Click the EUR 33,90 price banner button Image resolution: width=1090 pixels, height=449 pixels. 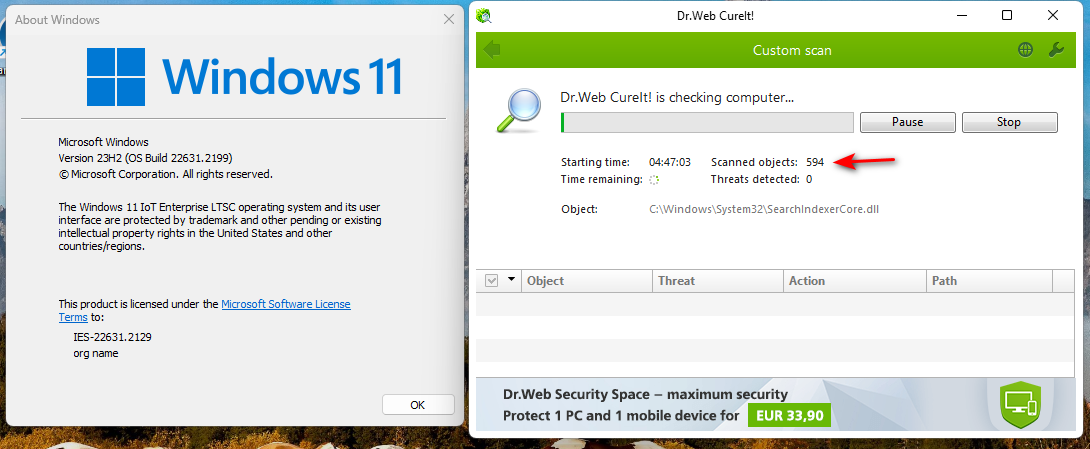click(x=789, y=416)
